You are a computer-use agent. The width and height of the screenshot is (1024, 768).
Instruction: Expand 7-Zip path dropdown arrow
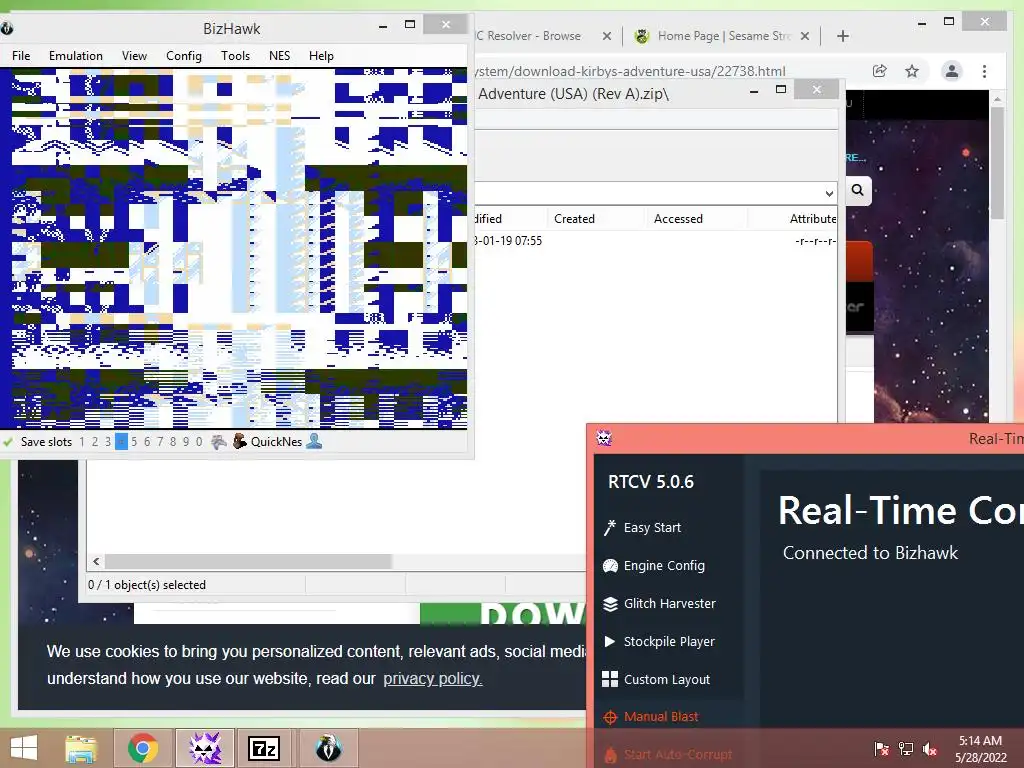click(829, 193)
